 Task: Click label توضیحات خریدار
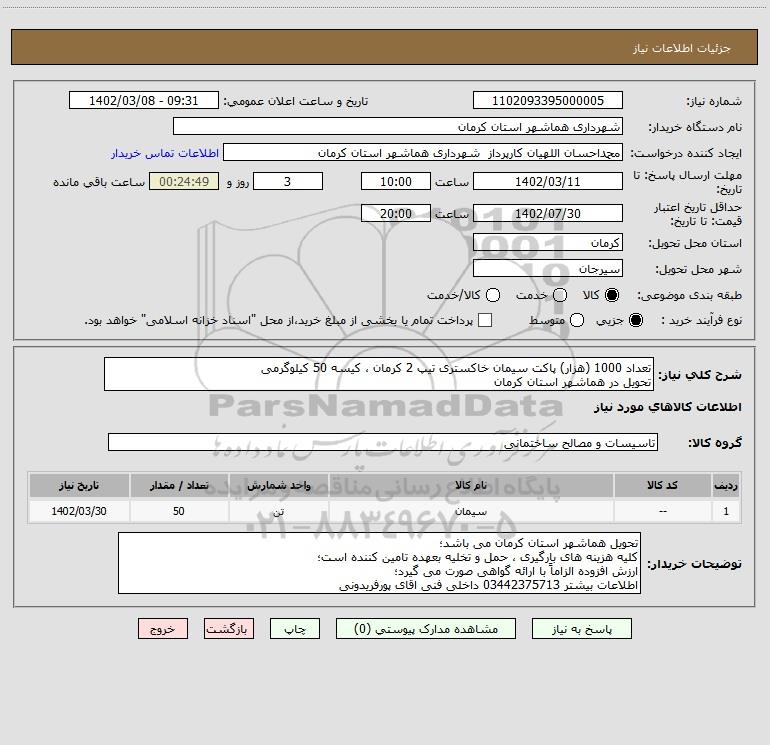pyautogui.click(x=694, y=564)
